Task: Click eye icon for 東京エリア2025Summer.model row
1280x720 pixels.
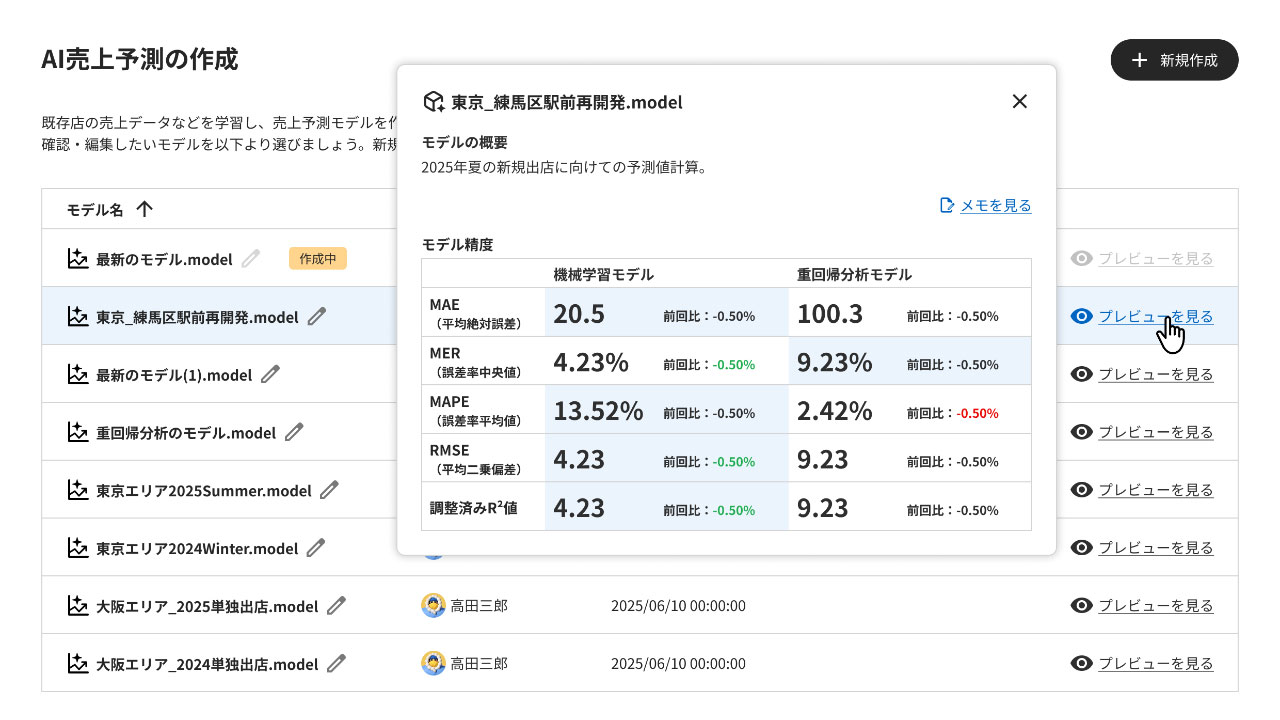Action: tap(1081, 490)
